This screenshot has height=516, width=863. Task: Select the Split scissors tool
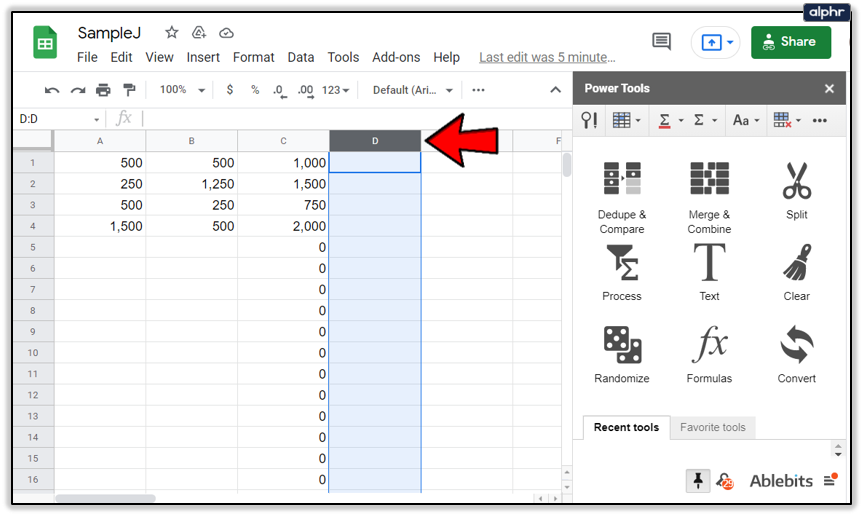(x=796, y=190)
